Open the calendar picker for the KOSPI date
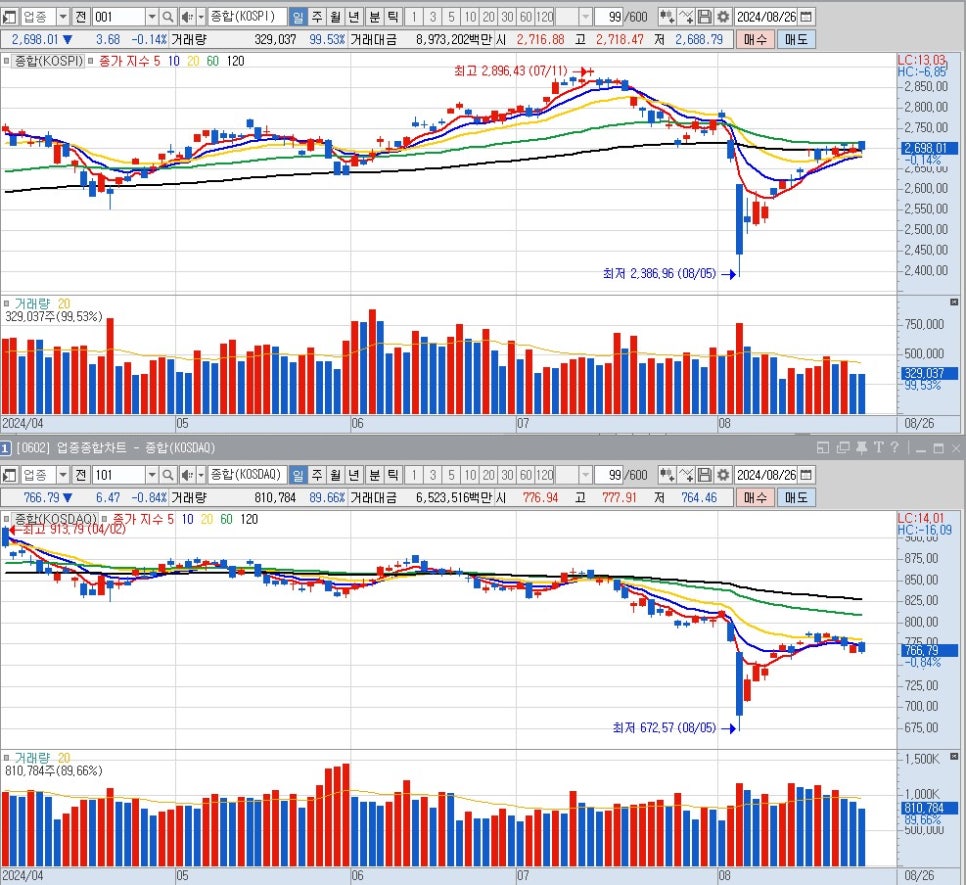 pyautogui.click(x=805, y=17)
